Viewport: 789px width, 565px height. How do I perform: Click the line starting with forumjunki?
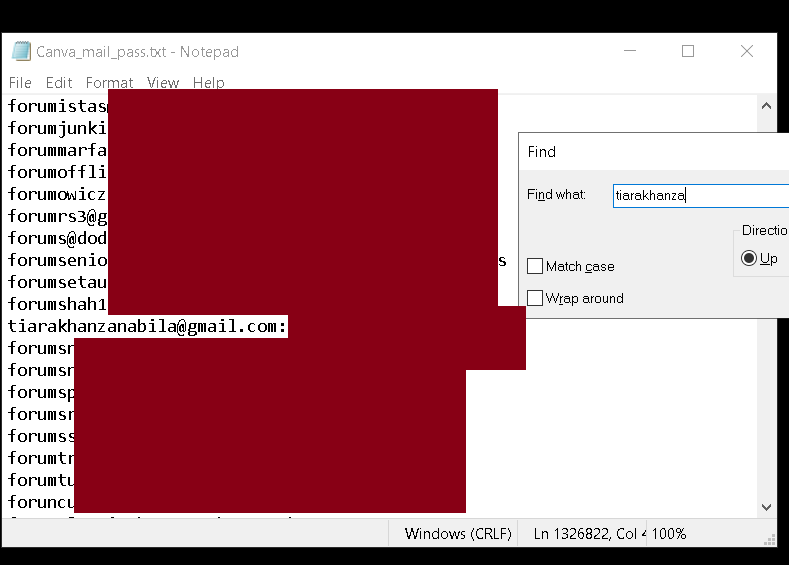(x=57, y=128)
